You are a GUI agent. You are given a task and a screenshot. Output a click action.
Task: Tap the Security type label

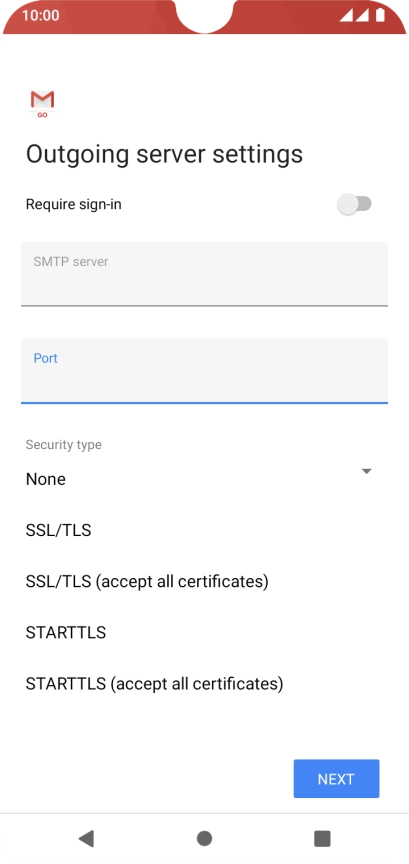point(63,445)
